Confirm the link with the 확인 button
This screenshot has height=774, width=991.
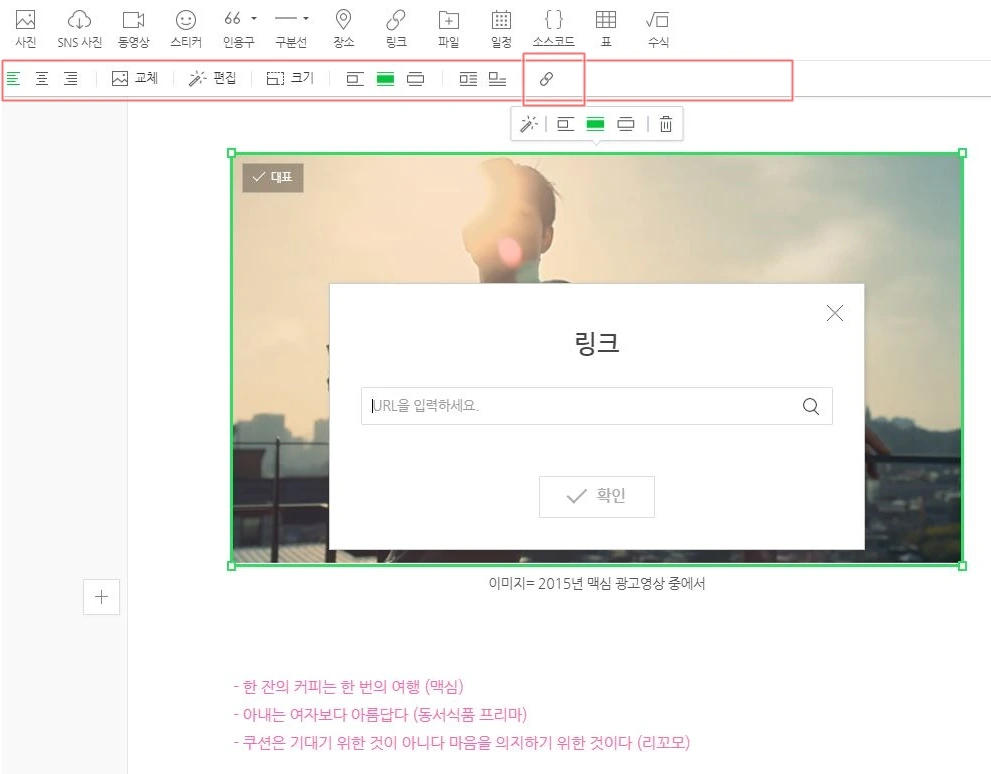tap(596, 496)
